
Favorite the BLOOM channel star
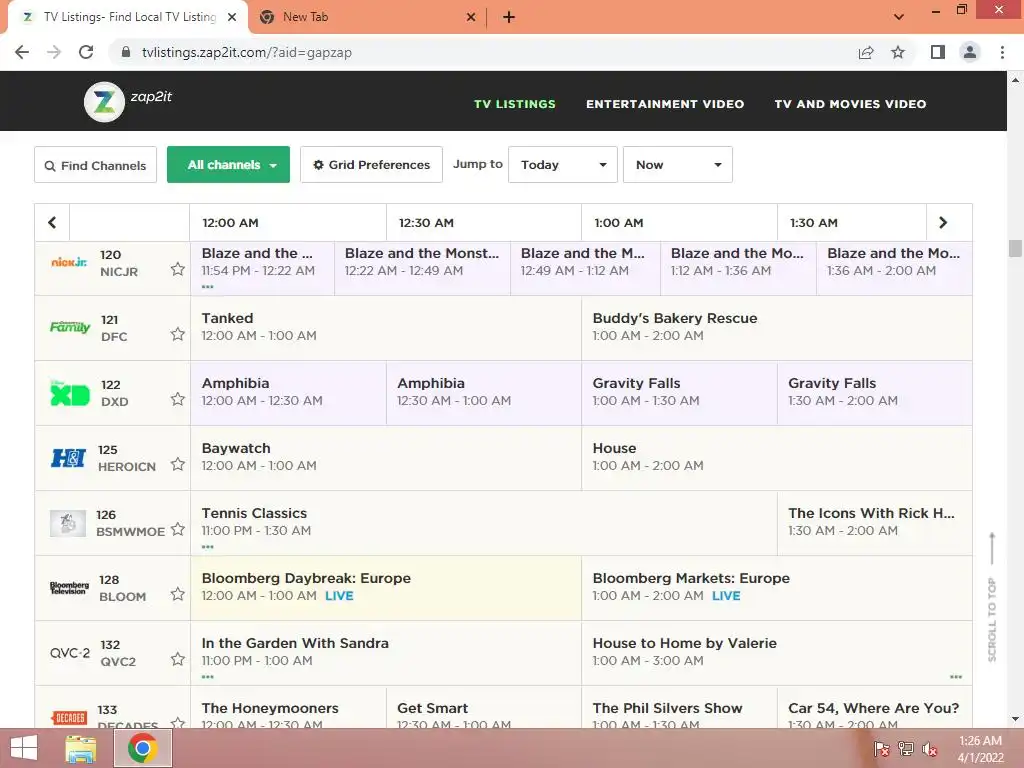tap(178, 594)
